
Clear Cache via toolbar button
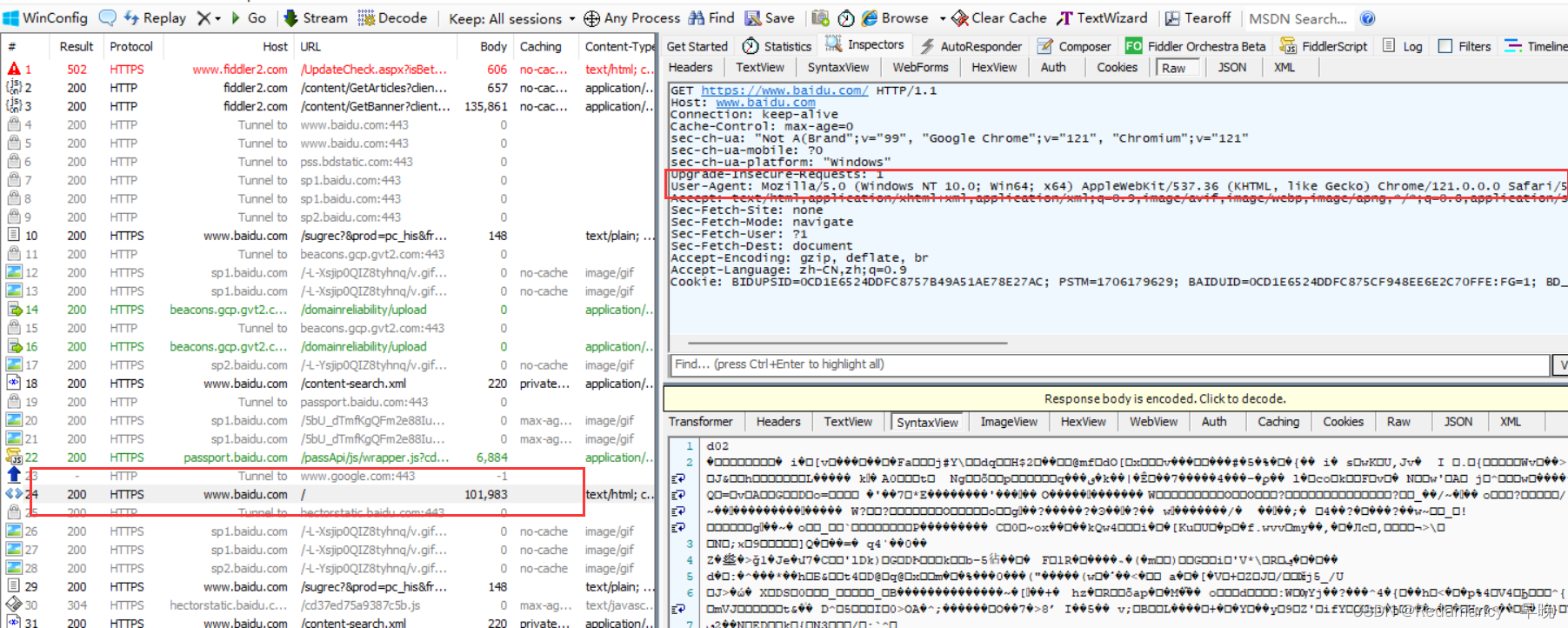point(998,17)
